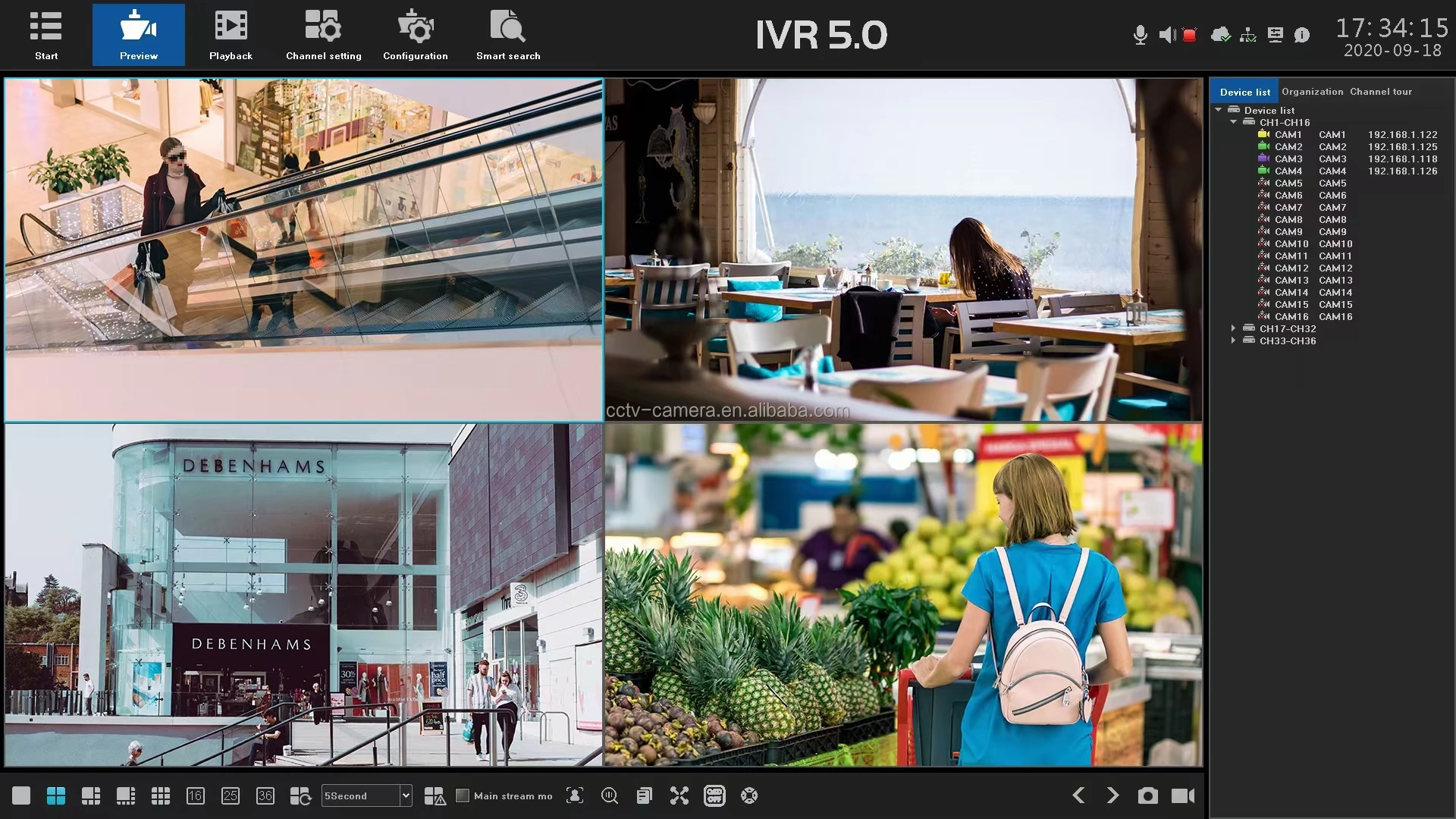Select the Debenhams storefront camera view
This screenshot has height=819, width=1456.
click(x=303, y=595)
